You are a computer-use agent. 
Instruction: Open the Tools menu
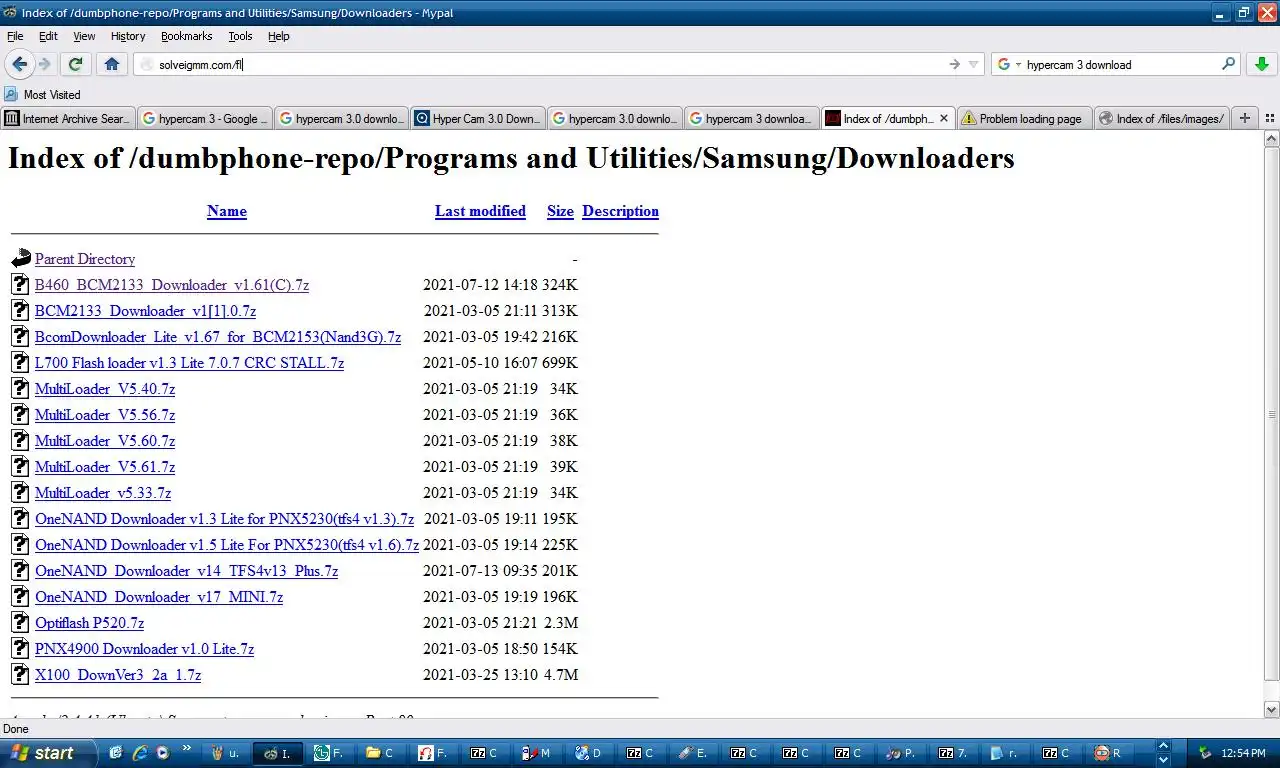pos(240,36)
